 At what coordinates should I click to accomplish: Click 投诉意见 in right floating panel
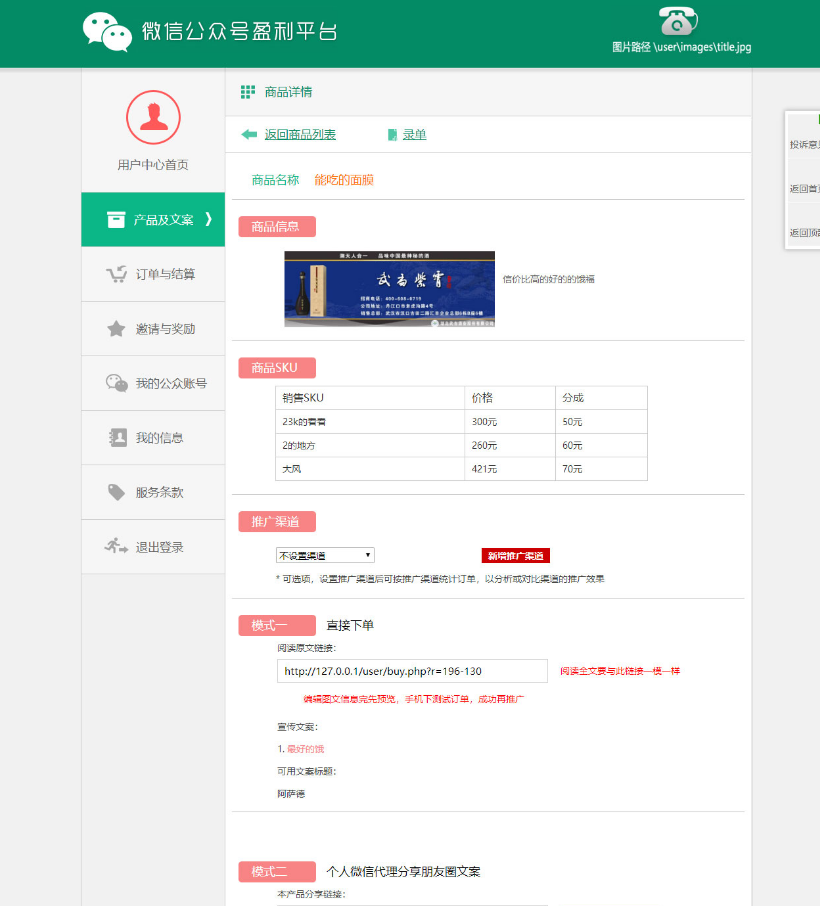804,144
